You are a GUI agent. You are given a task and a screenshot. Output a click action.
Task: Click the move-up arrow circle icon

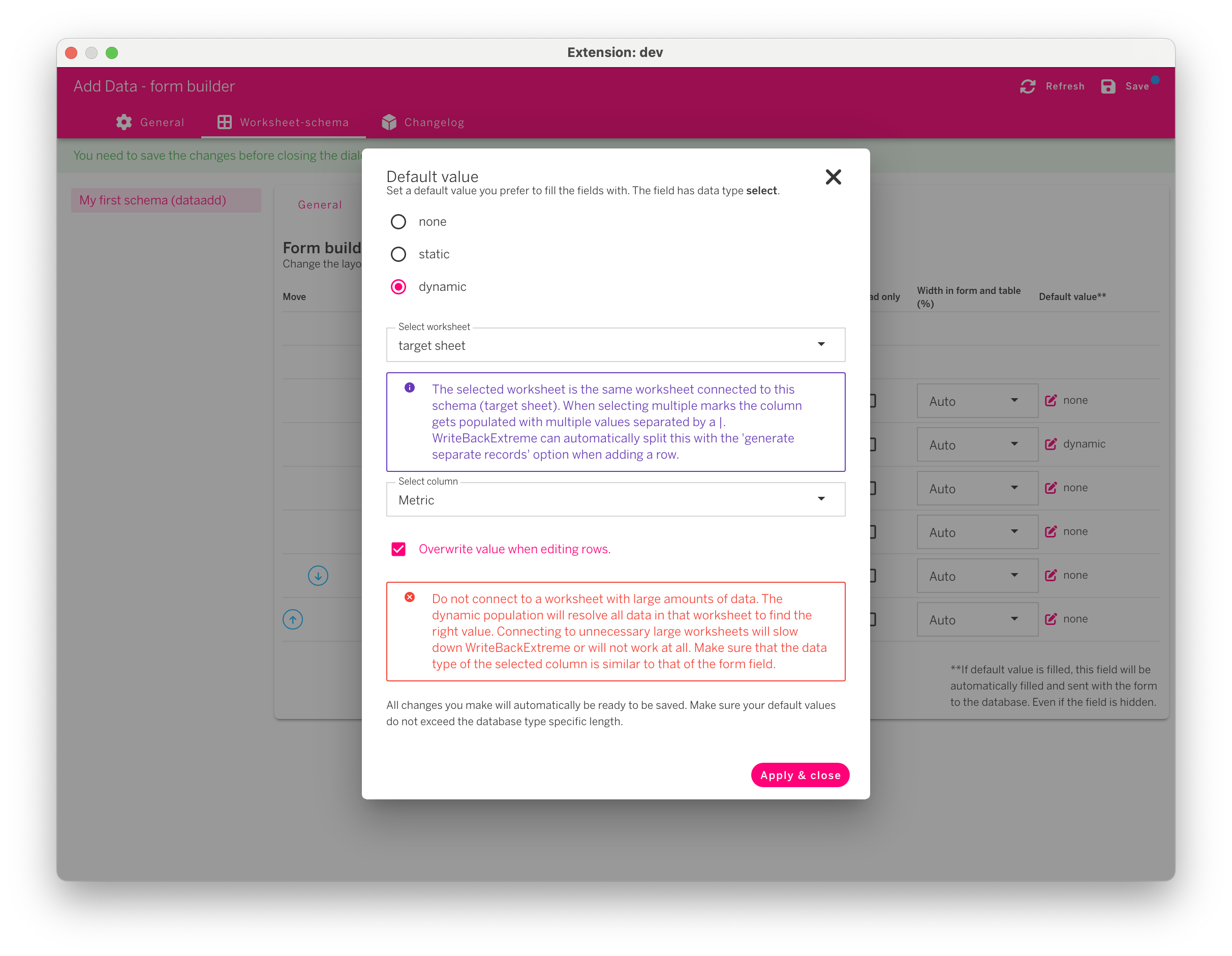pyautogui.click(x=293, y=620)
